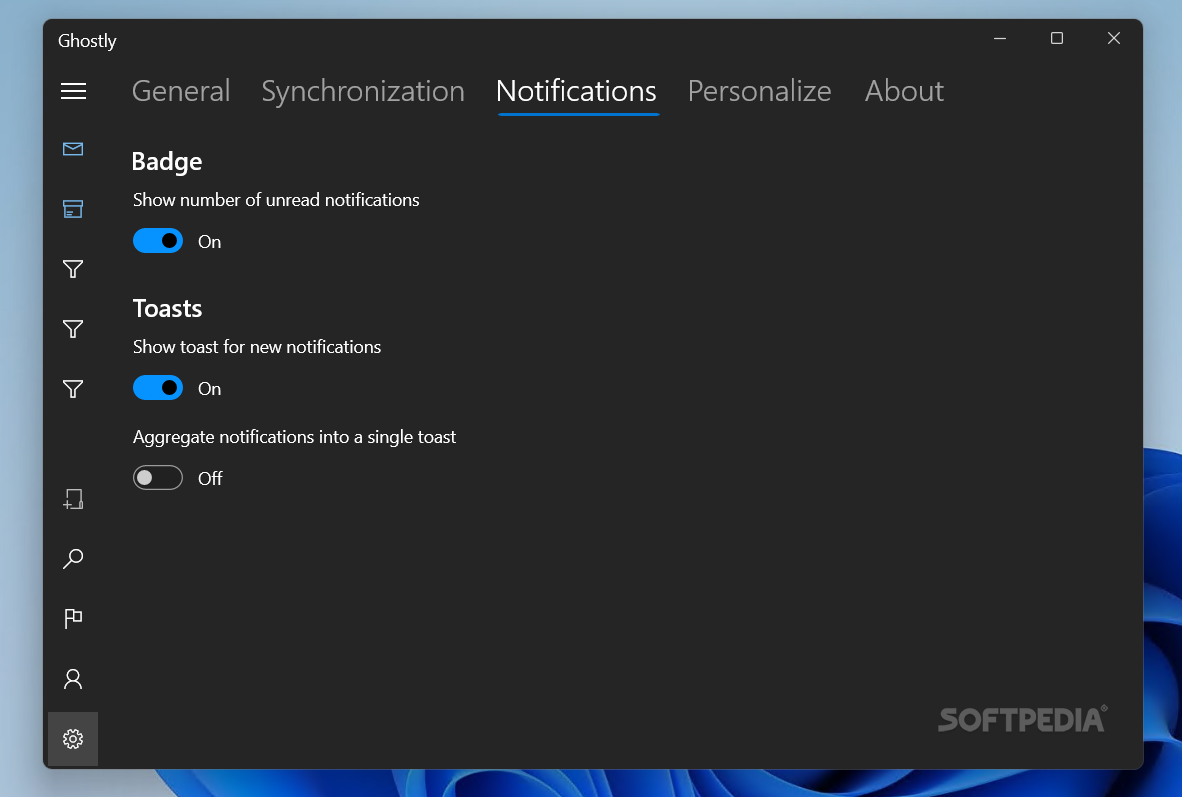
Task: Click the flag icon in sidebar
Action: [73, 618]
